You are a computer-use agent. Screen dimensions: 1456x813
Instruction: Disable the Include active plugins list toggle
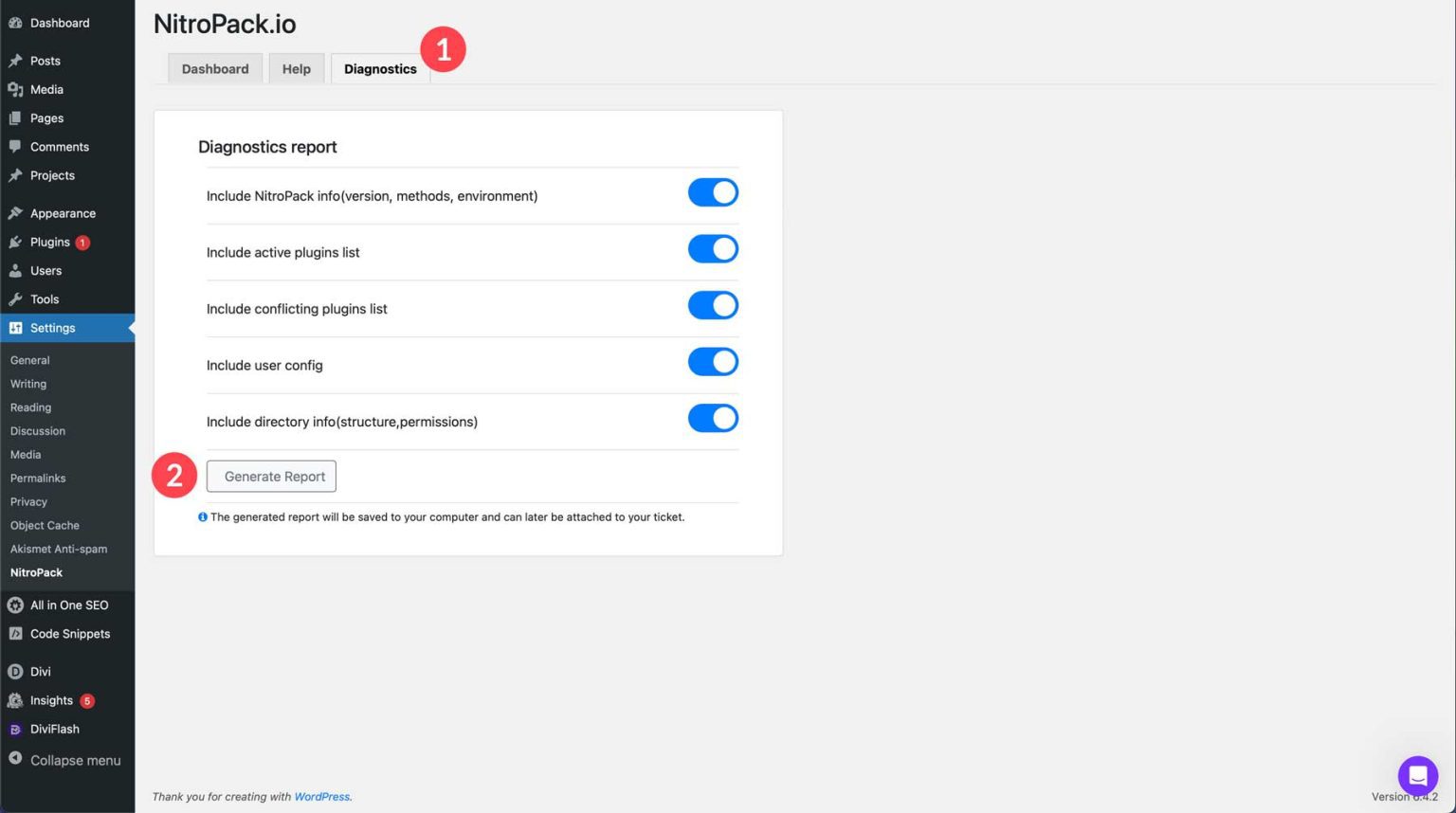tap(713, 248)
